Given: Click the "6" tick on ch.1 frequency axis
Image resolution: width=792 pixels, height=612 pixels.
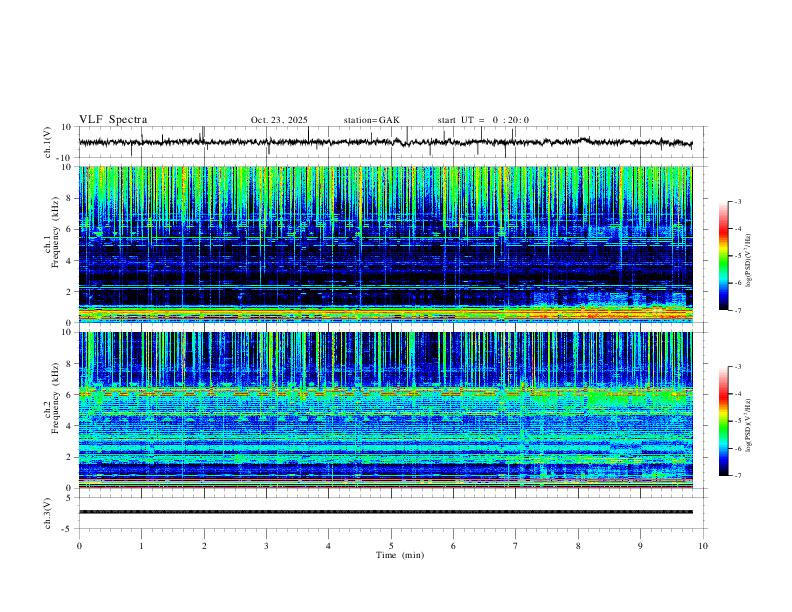Looking at the screenshot, I should (x=70, y=229).
